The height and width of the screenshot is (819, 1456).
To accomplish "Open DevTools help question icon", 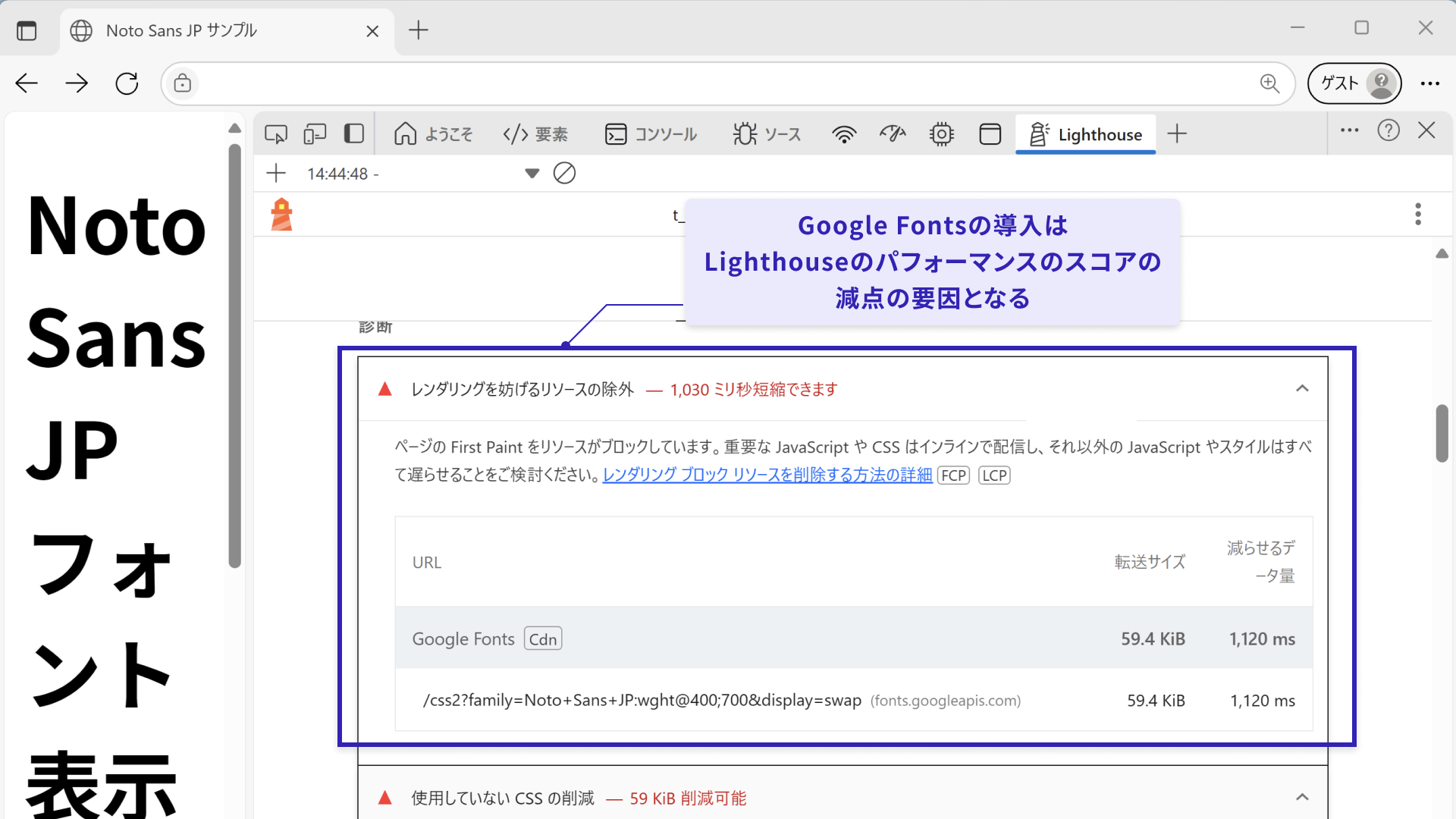I will click(x=1389, y=130).
